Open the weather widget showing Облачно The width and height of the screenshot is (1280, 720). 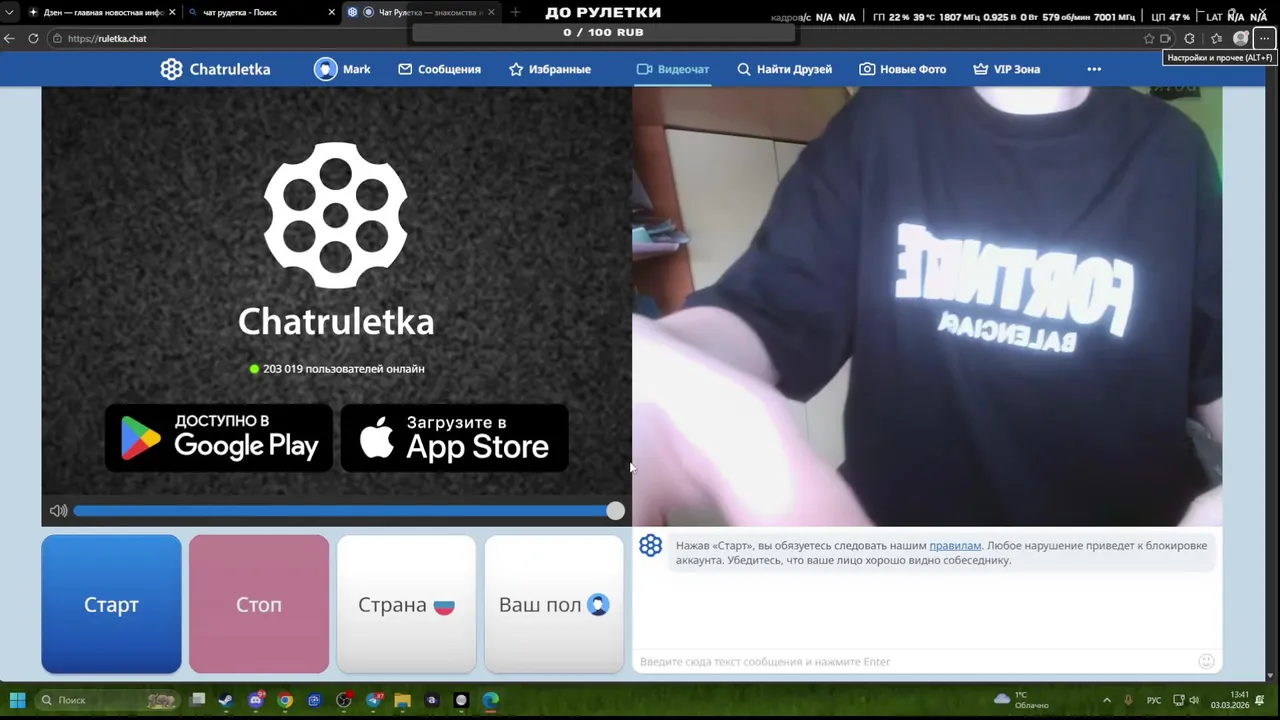click(x=1021, y=700)
